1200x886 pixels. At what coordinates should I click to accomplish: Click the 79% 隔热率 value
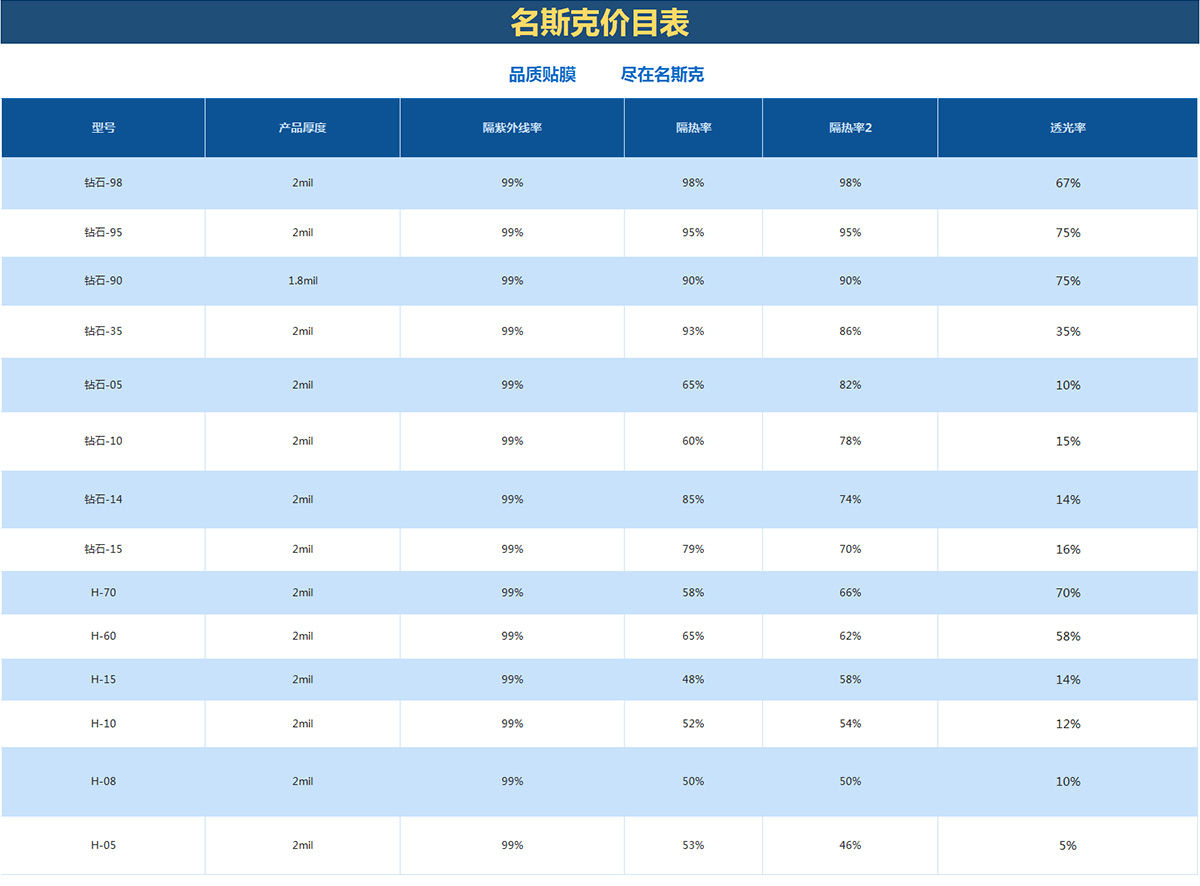point(693,549)
